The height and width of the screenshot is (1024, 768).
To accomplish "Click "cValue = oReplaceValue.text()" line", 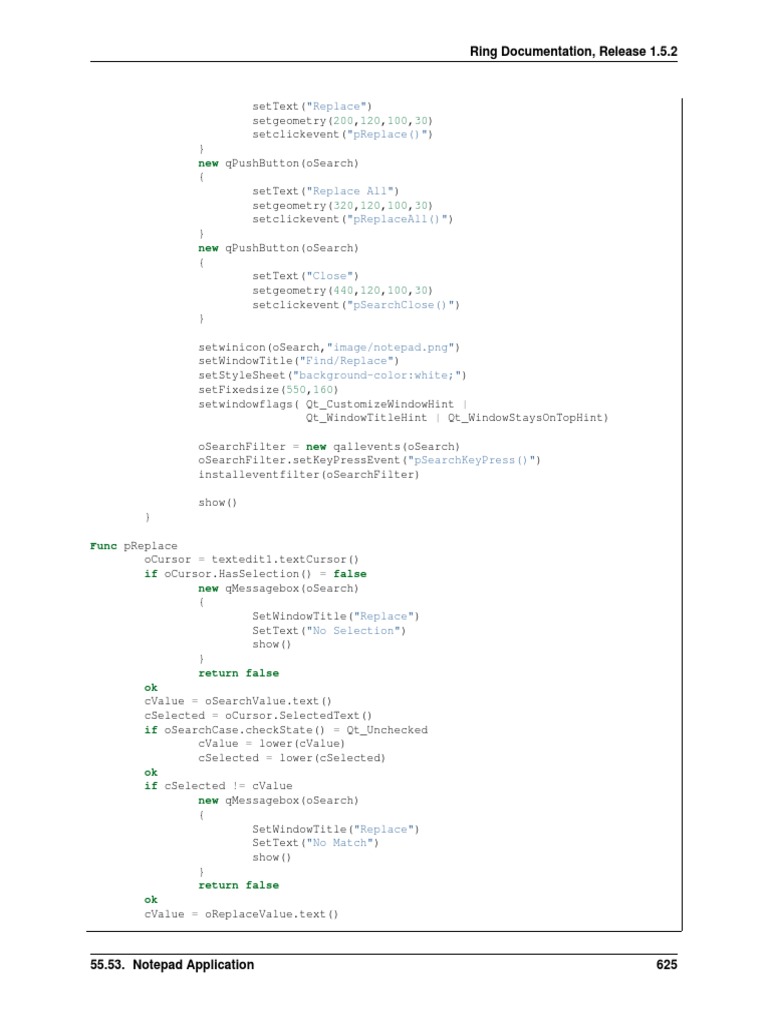I will pos(241,914).
